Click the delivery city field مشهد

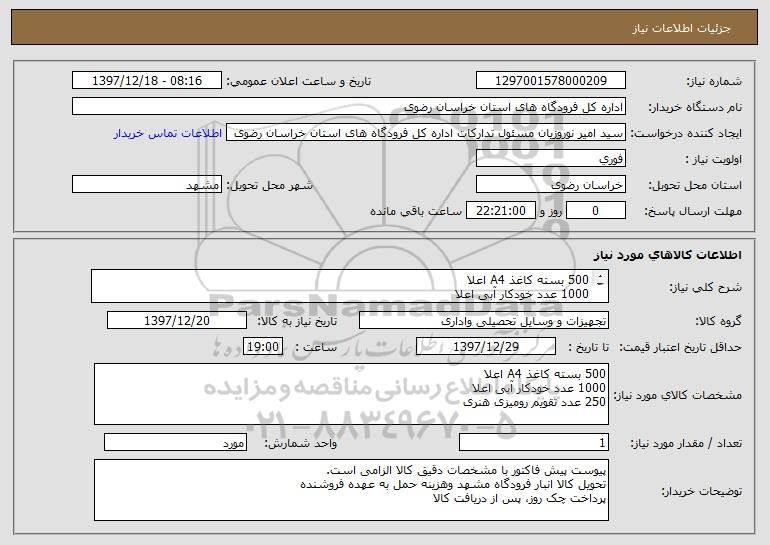(147, 185)
